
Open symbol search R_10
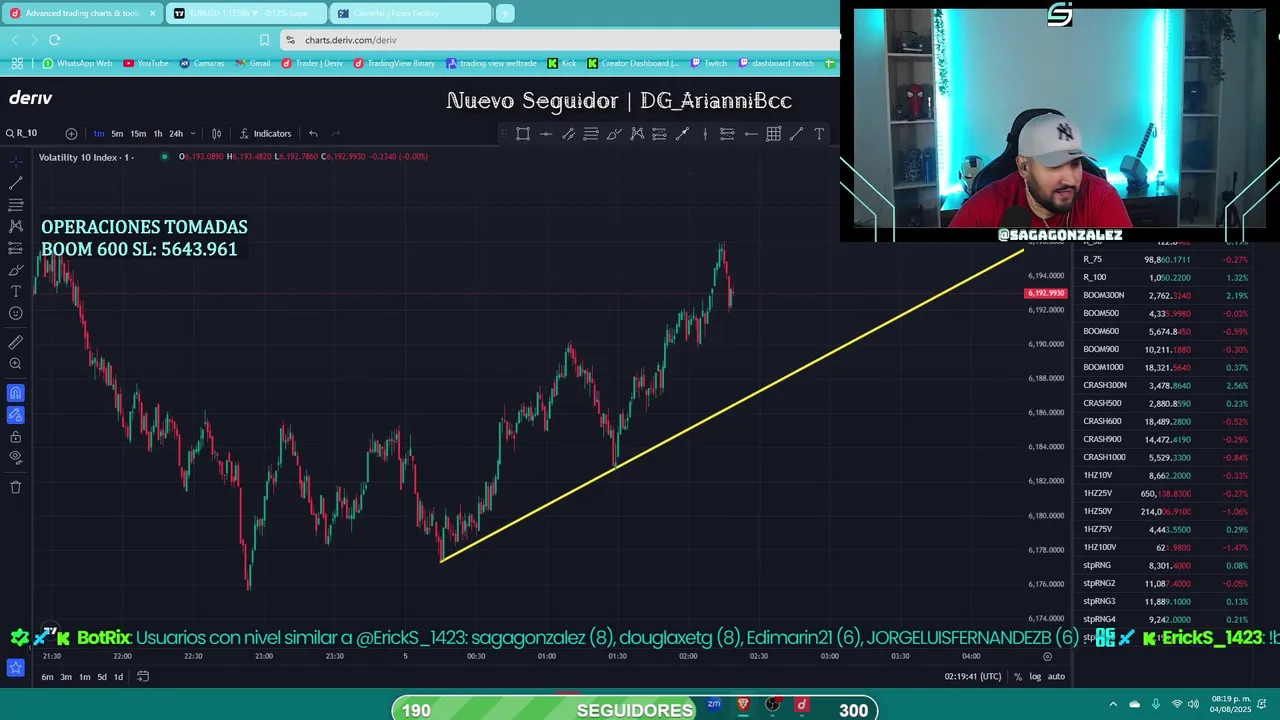pyautogui.click(x=21, y=133)
